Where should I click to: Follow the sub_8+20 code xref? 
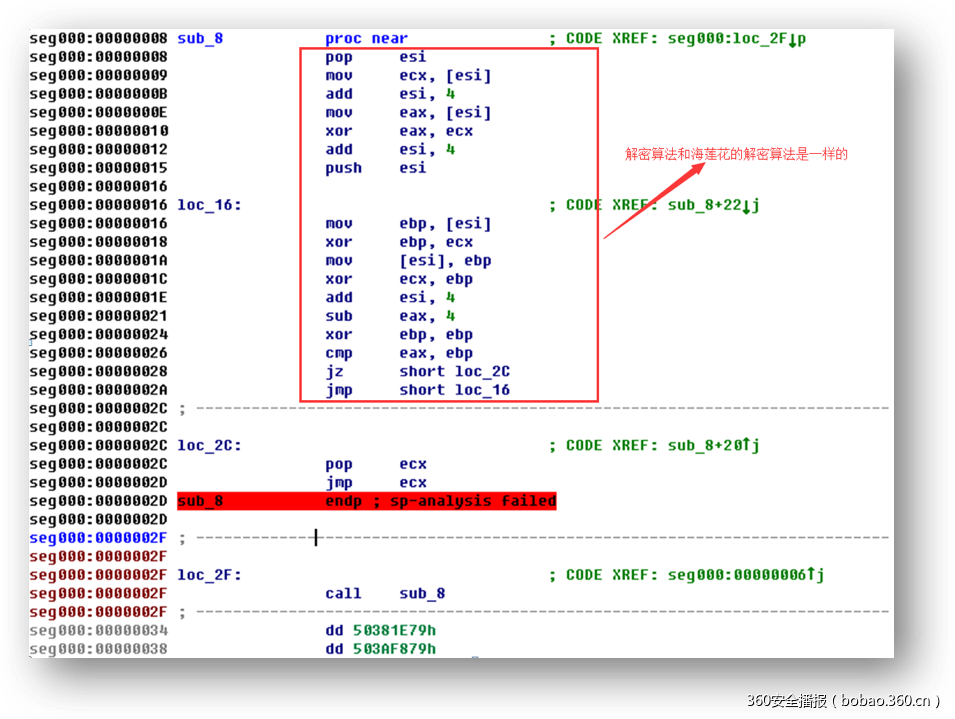tap(713, 445)
